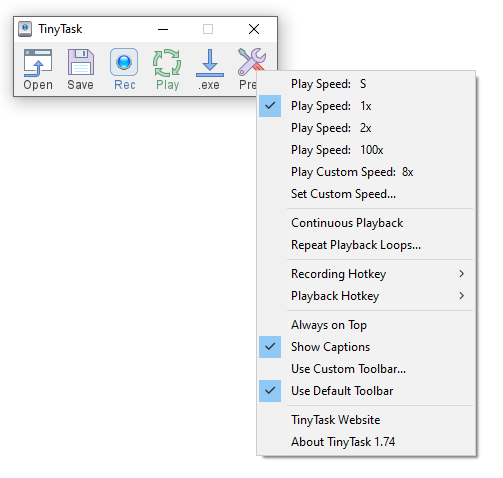
Task: Toggle Use Default Toolbar
Action: coord(366,391)
